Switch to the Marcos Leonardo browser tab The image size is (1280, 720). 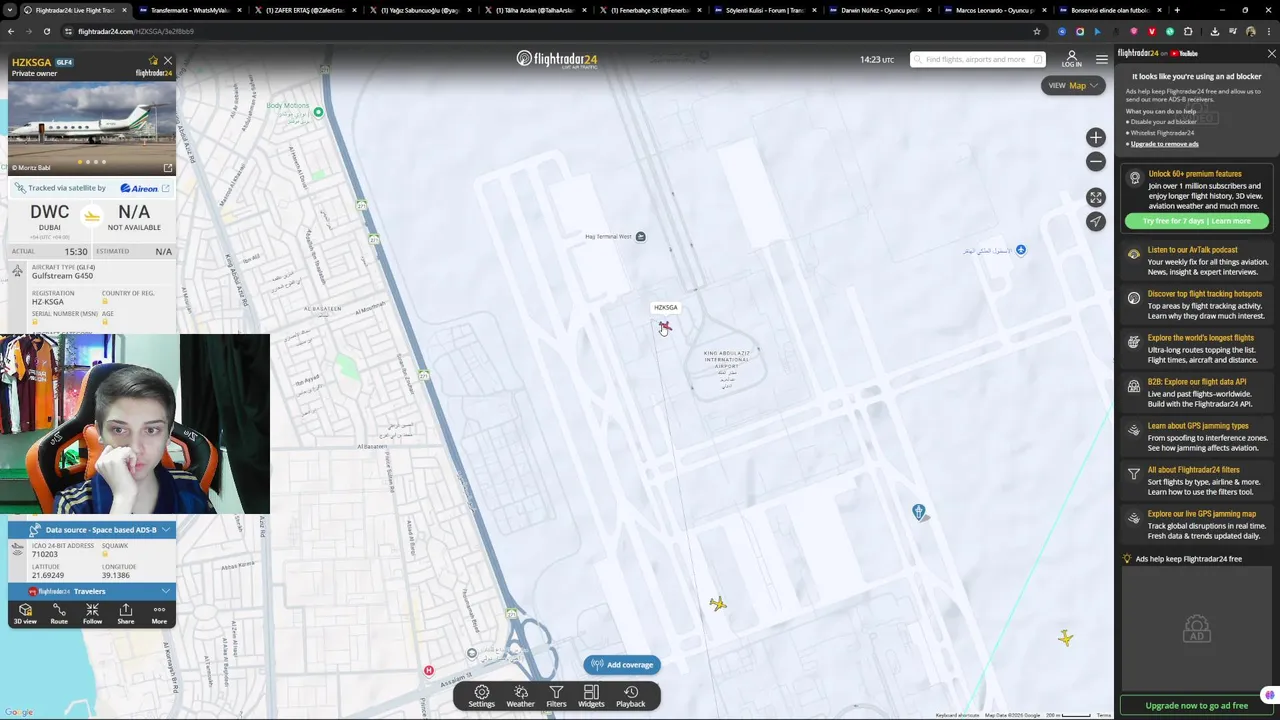click(995, 10)
